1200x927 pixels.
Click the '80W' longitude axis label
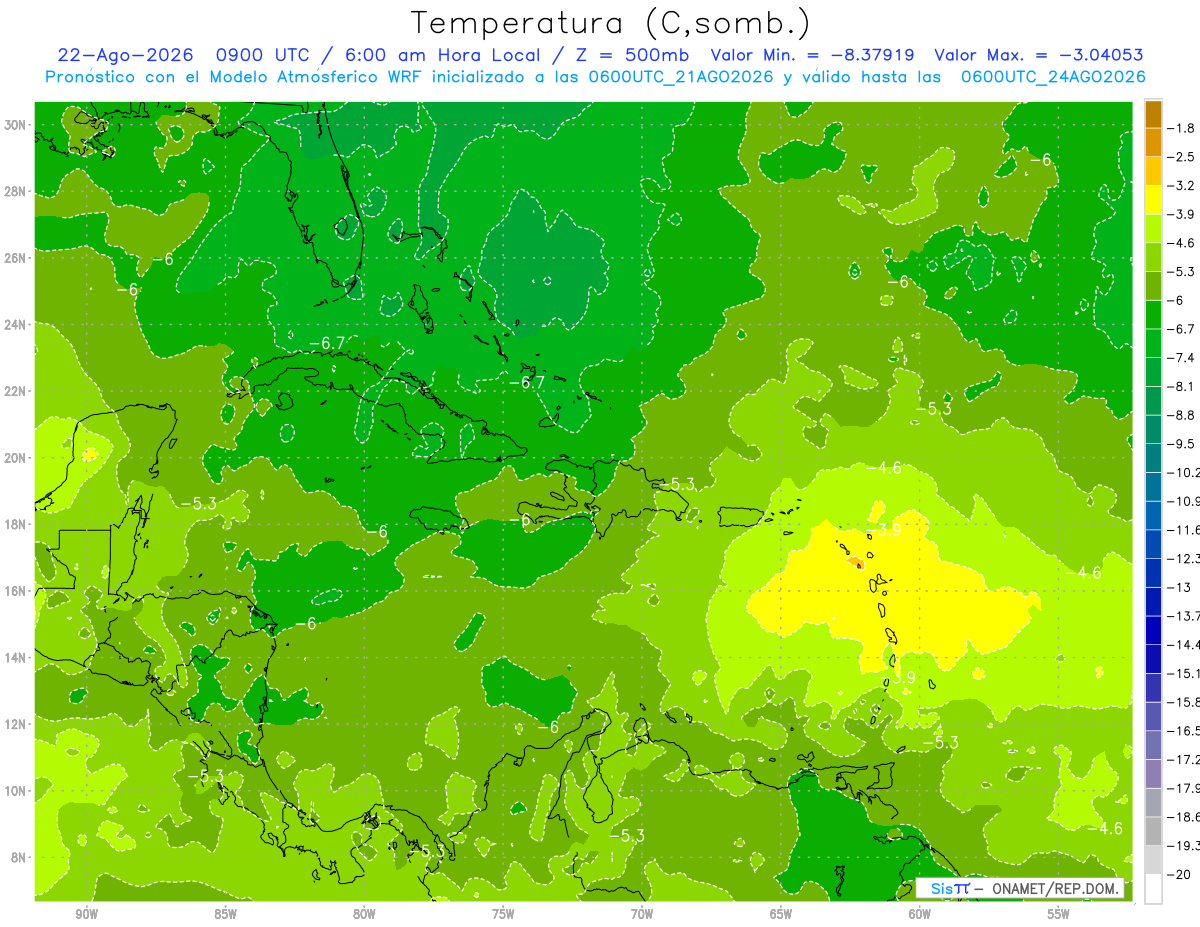pyautogui.click(x=364, y=914)
